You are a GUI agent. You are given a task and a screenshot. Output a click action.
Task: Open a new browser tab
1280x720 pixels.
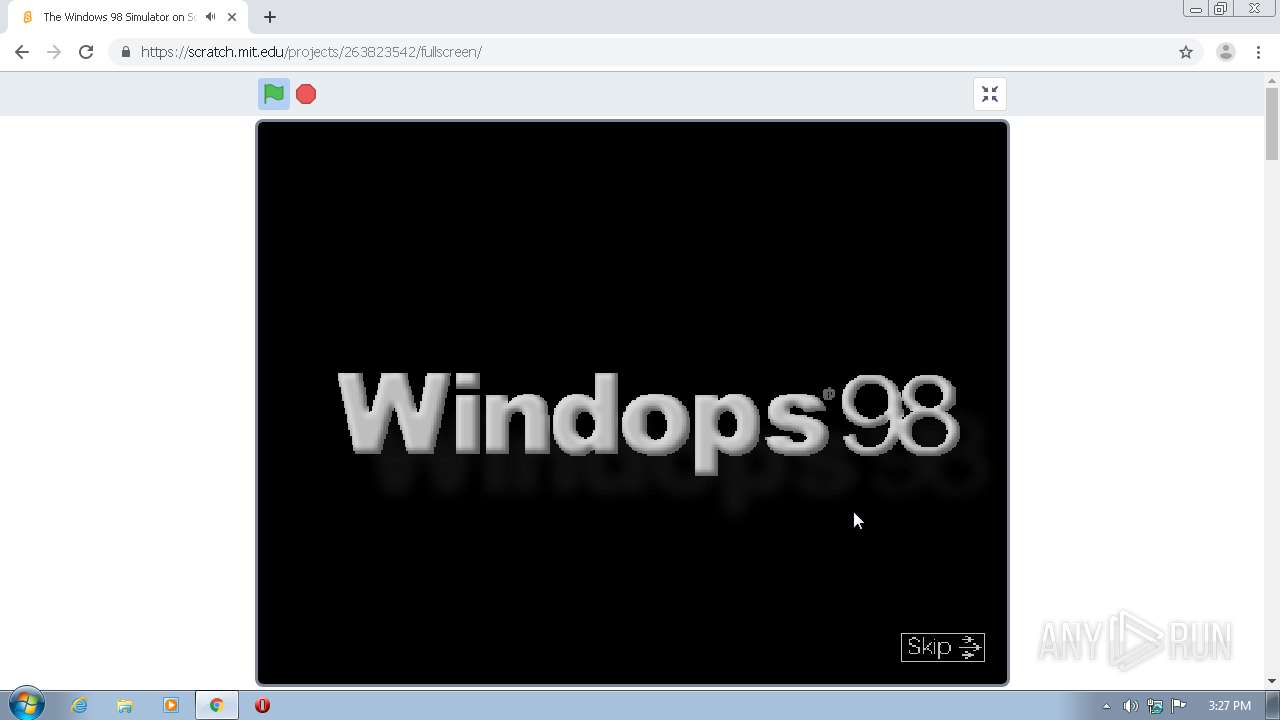(270, 17)
